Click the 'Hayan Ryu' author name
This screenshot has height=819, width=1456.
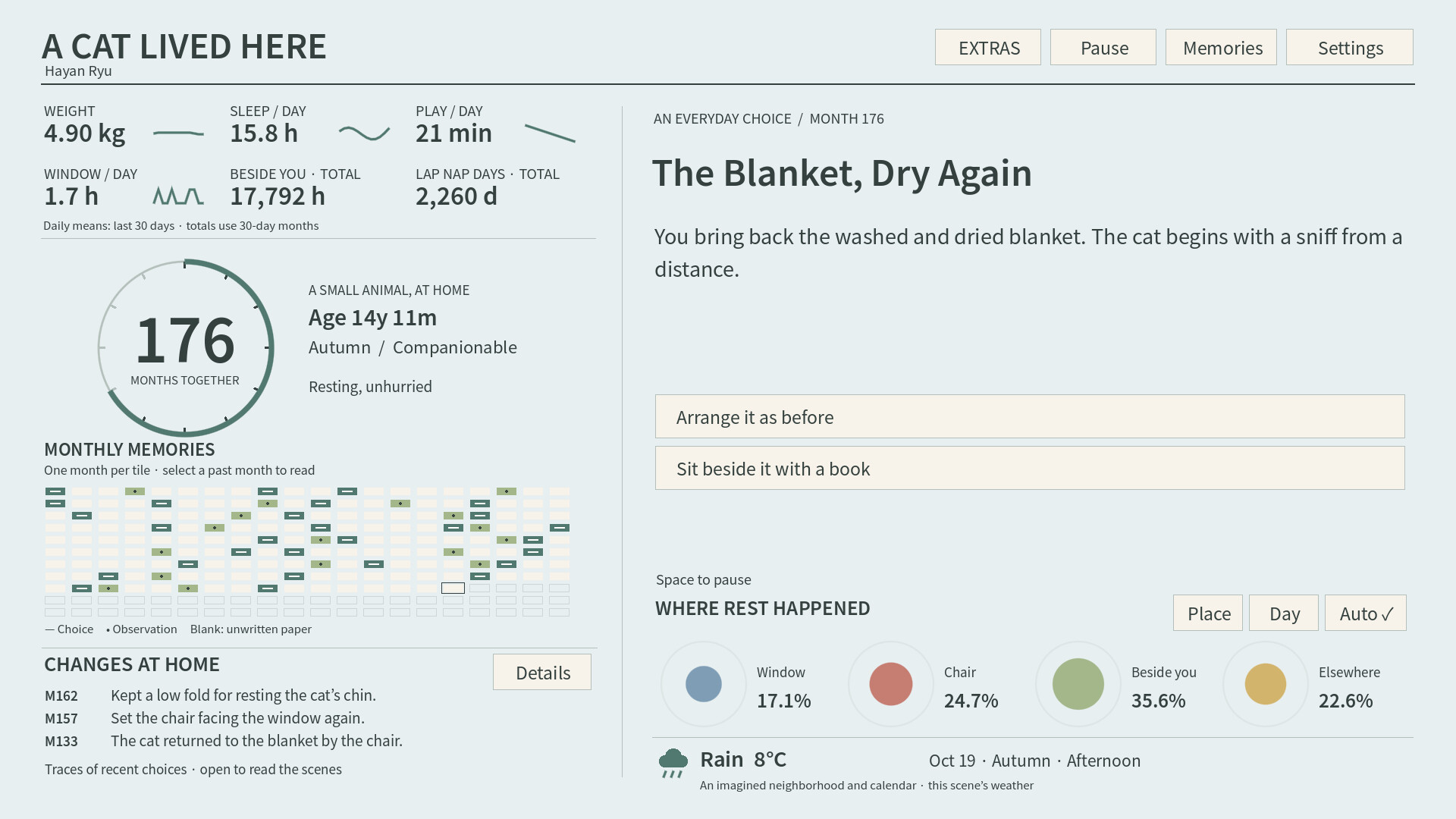point(78,71)
